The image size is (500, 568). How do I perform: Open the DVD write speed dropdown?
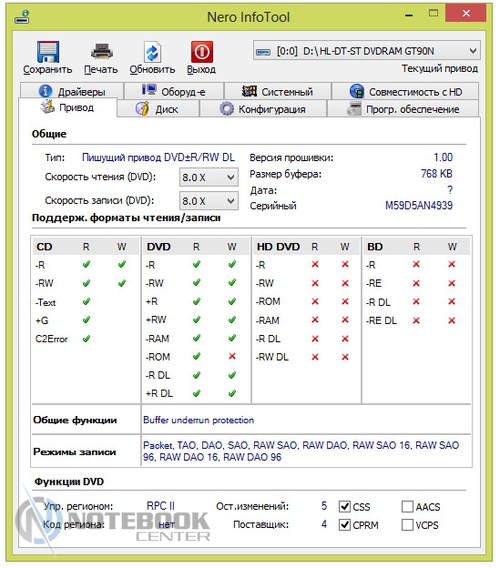(x=209, y=201)
